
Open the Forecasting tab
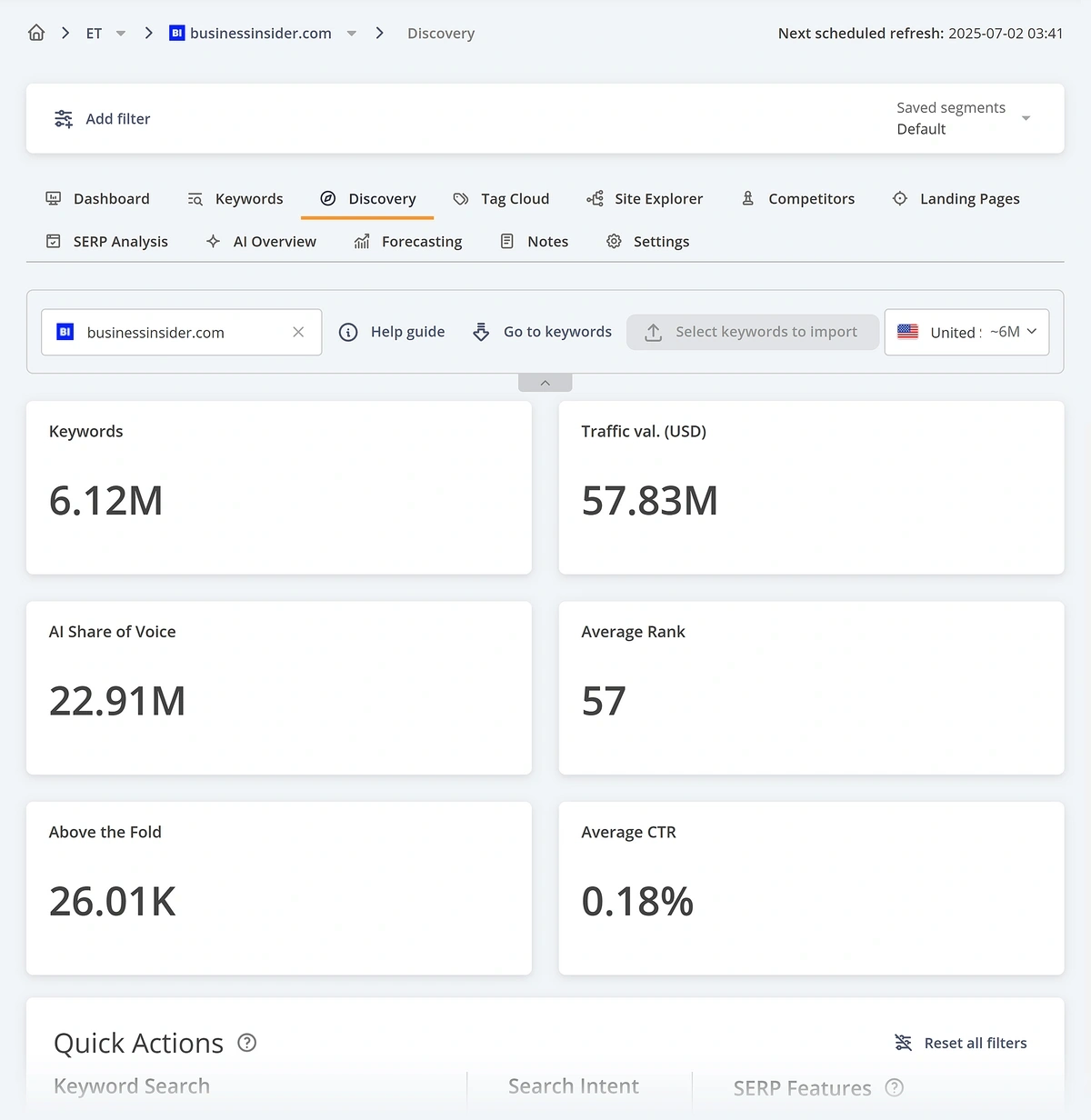[x=408, y=241]
